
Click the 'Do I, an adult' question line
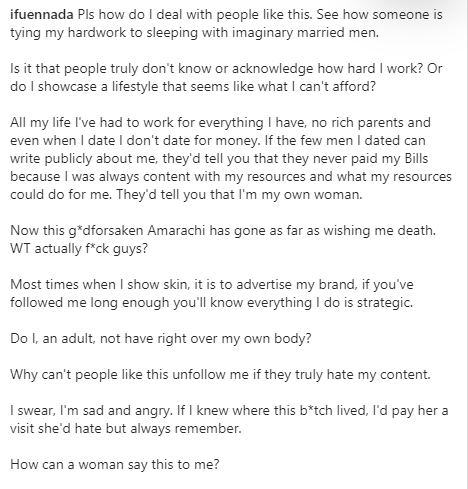(x=161, y=339)
